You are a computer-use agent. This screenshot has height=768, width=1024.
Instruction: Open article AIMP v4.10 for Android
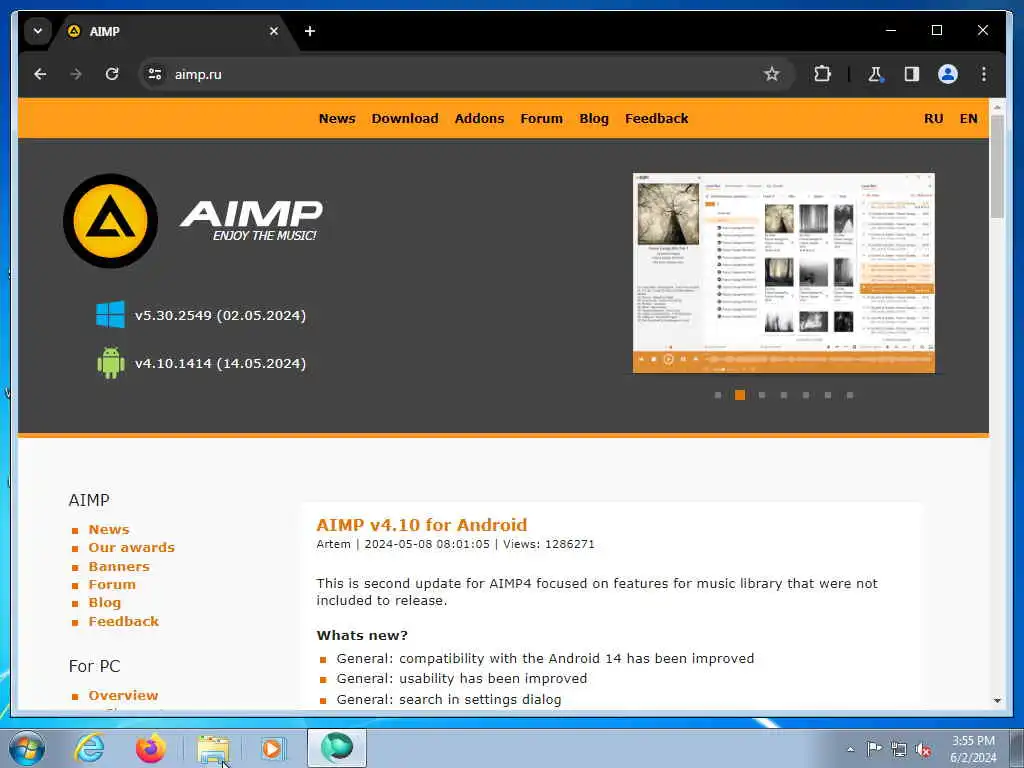(421, 525)
